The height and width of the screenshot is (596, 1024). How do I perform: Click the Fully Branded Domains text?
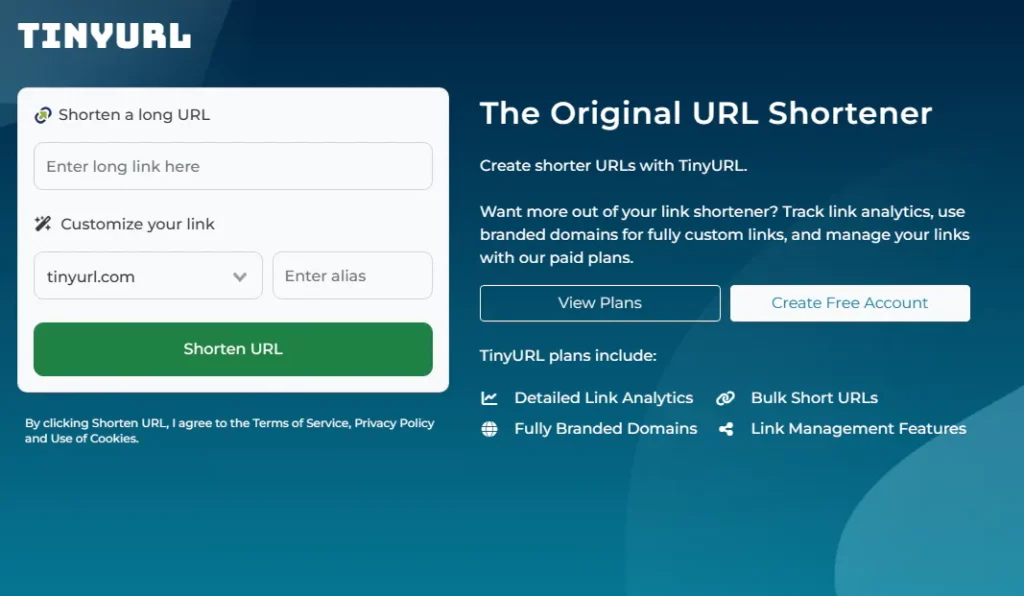605,429
